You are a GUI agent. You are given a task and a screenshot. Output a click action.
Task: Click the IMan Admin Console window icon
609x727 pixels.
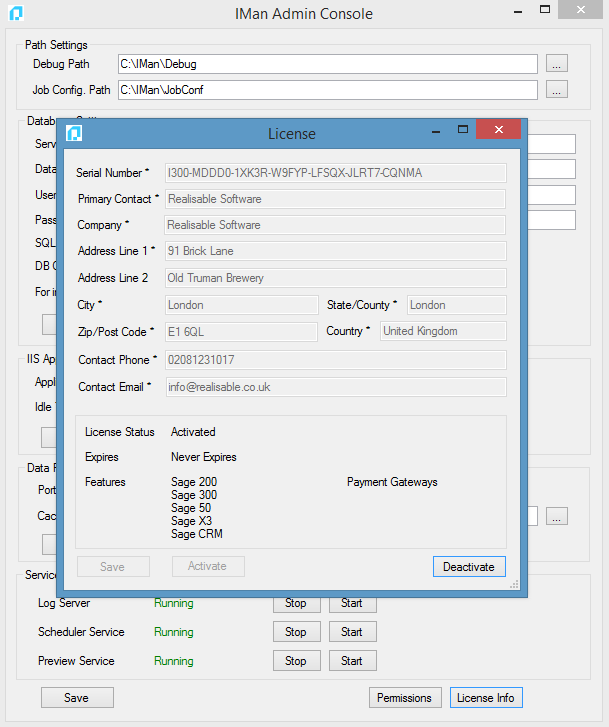(x=16, y=13)
